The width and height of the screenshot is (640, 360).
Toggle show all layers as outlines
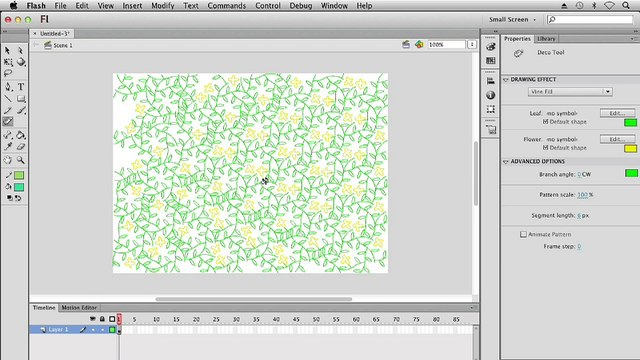[x=112, y=319]
